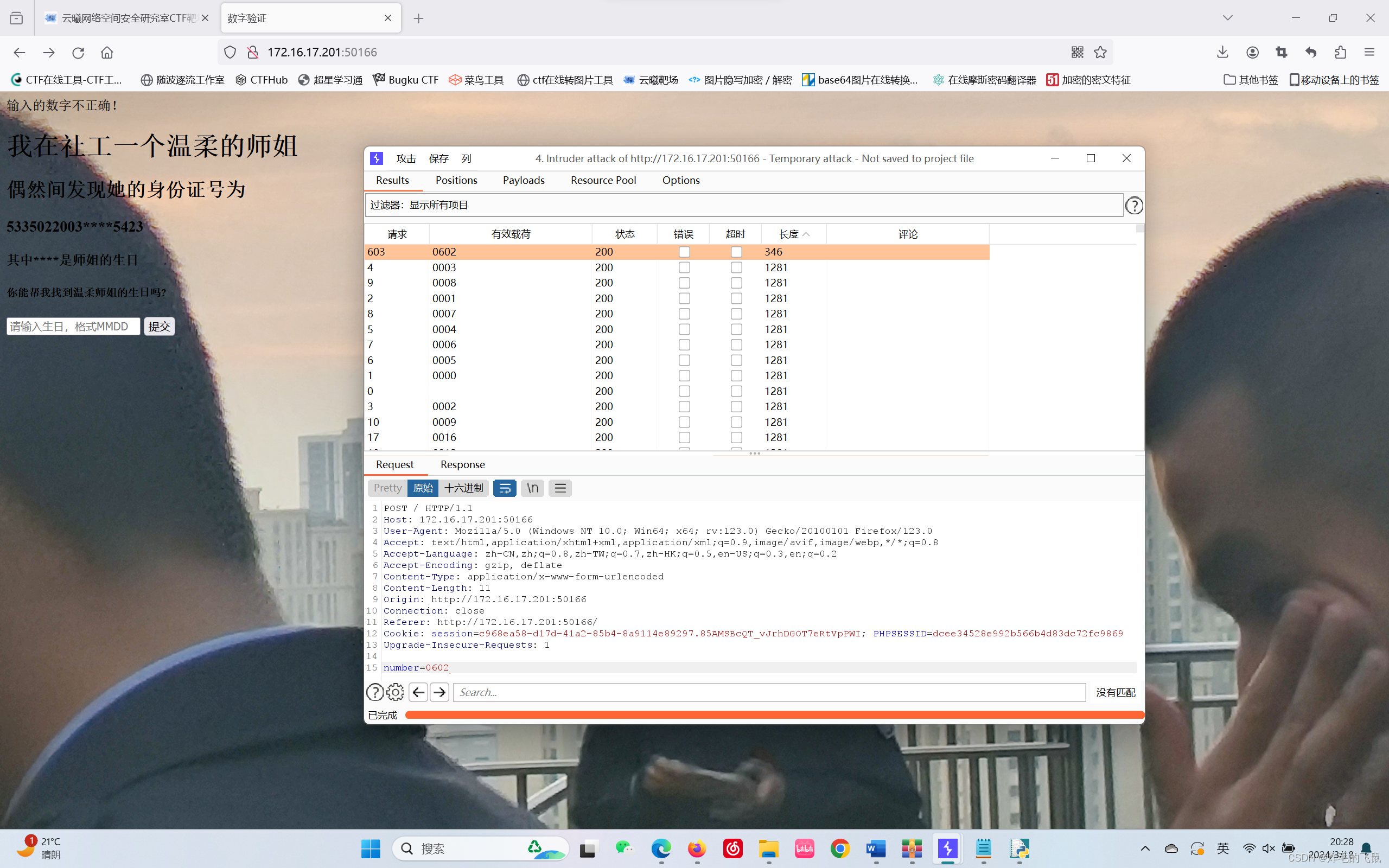
Task: Click Firefox extensions puzzle icon
Action: coord(1340,52)
